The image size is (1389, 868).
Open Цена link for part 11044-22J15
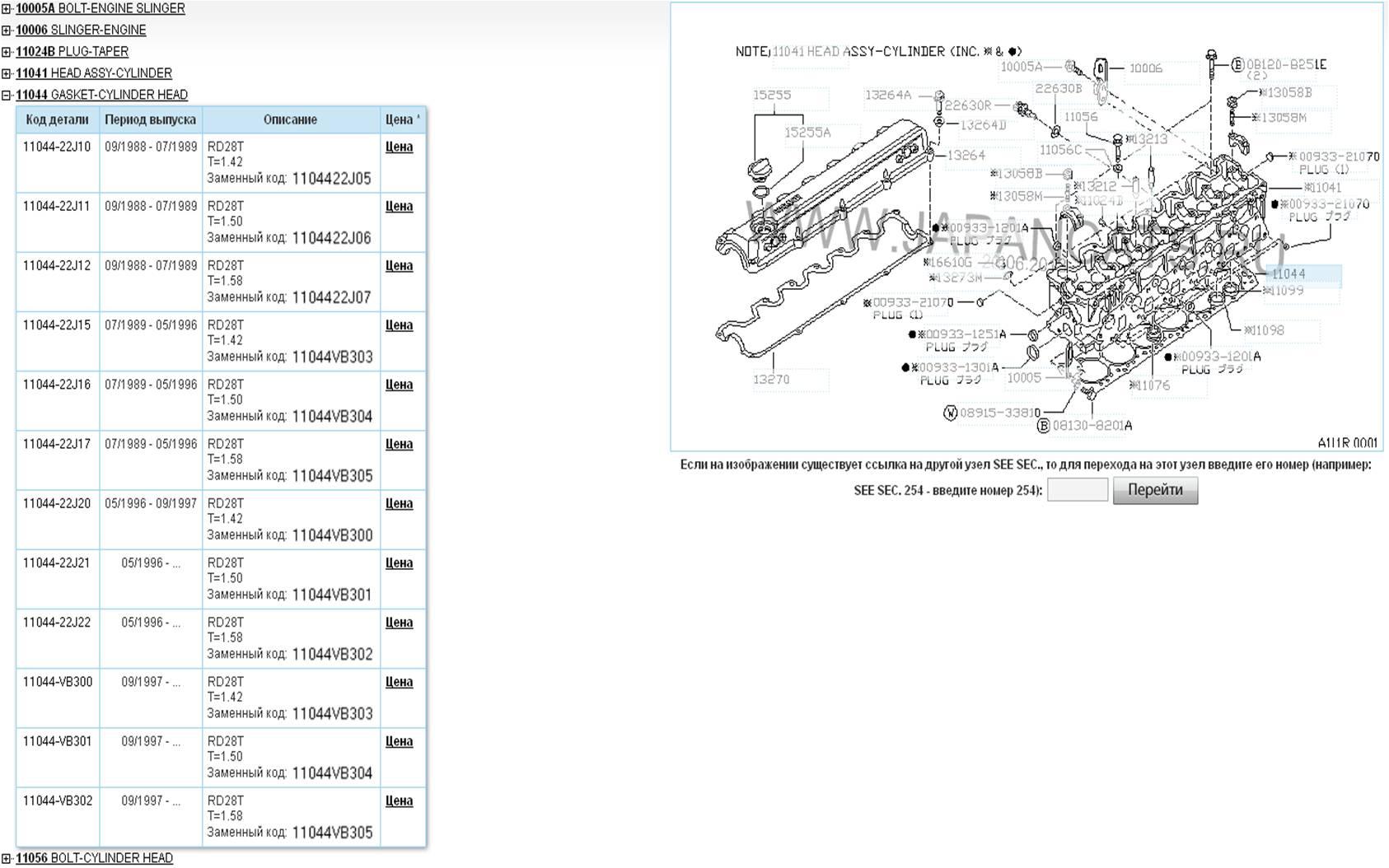(x=399, y=324)
